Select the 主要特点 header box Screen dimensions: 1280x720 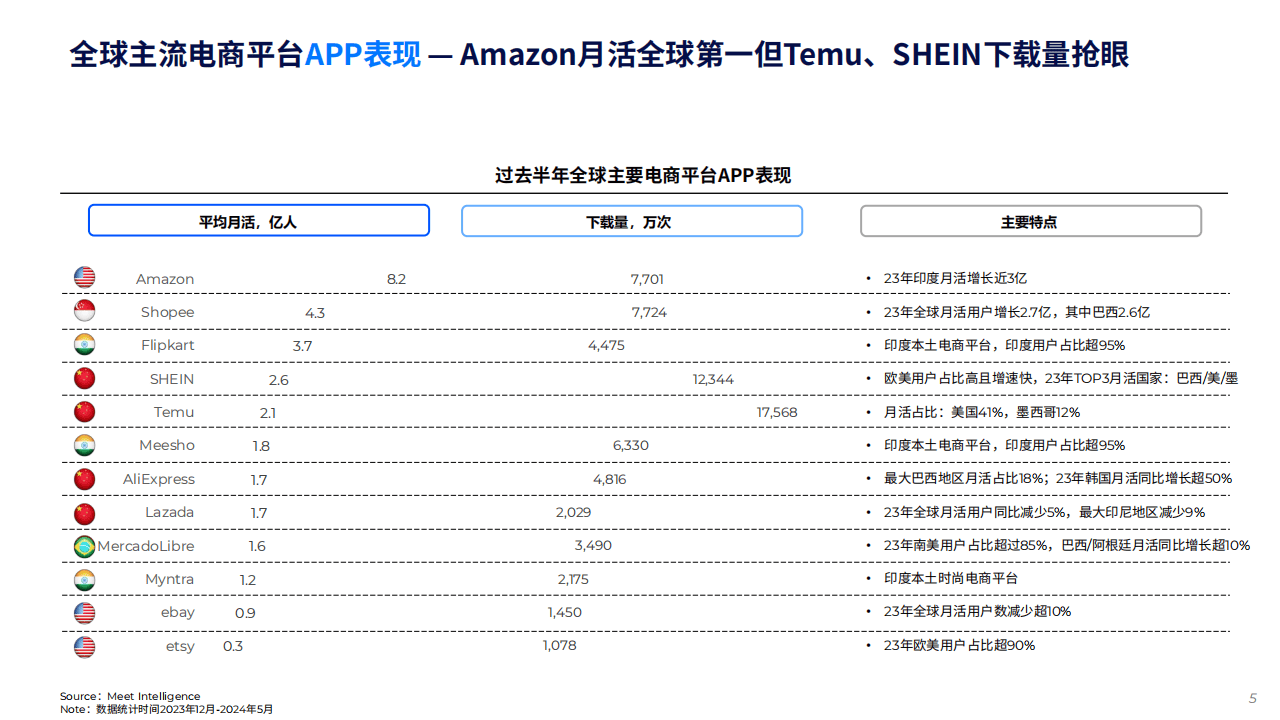coord(1031,221)
